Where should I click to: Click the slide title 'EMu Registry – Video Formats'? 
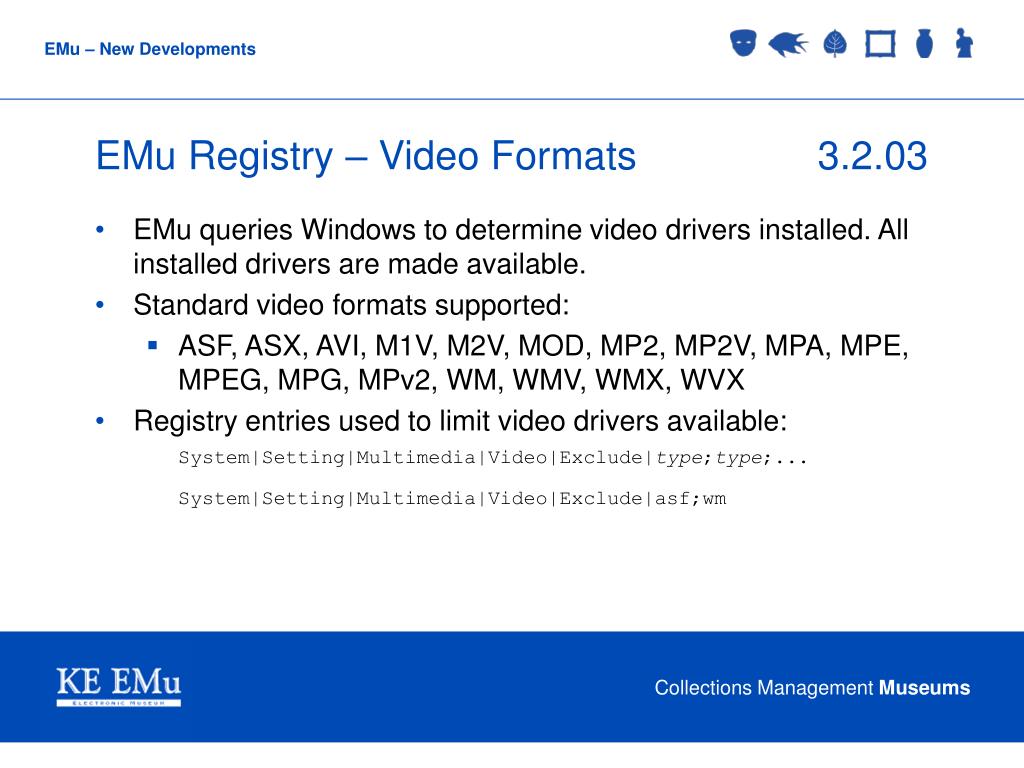pyautogui.click(x=366, y=157)
